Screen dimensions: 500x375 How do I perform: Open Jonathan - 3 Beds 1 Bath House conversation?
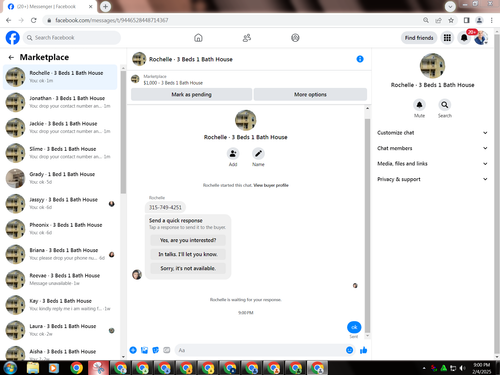60,102
